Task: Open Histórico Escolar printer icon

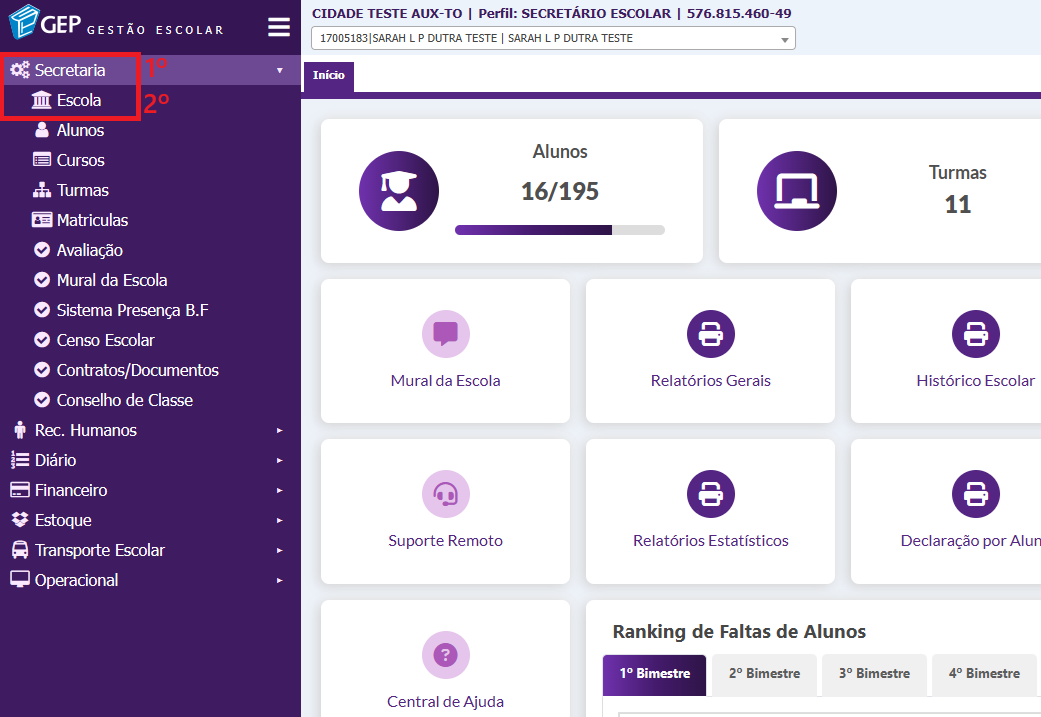Action: point(975,334)
